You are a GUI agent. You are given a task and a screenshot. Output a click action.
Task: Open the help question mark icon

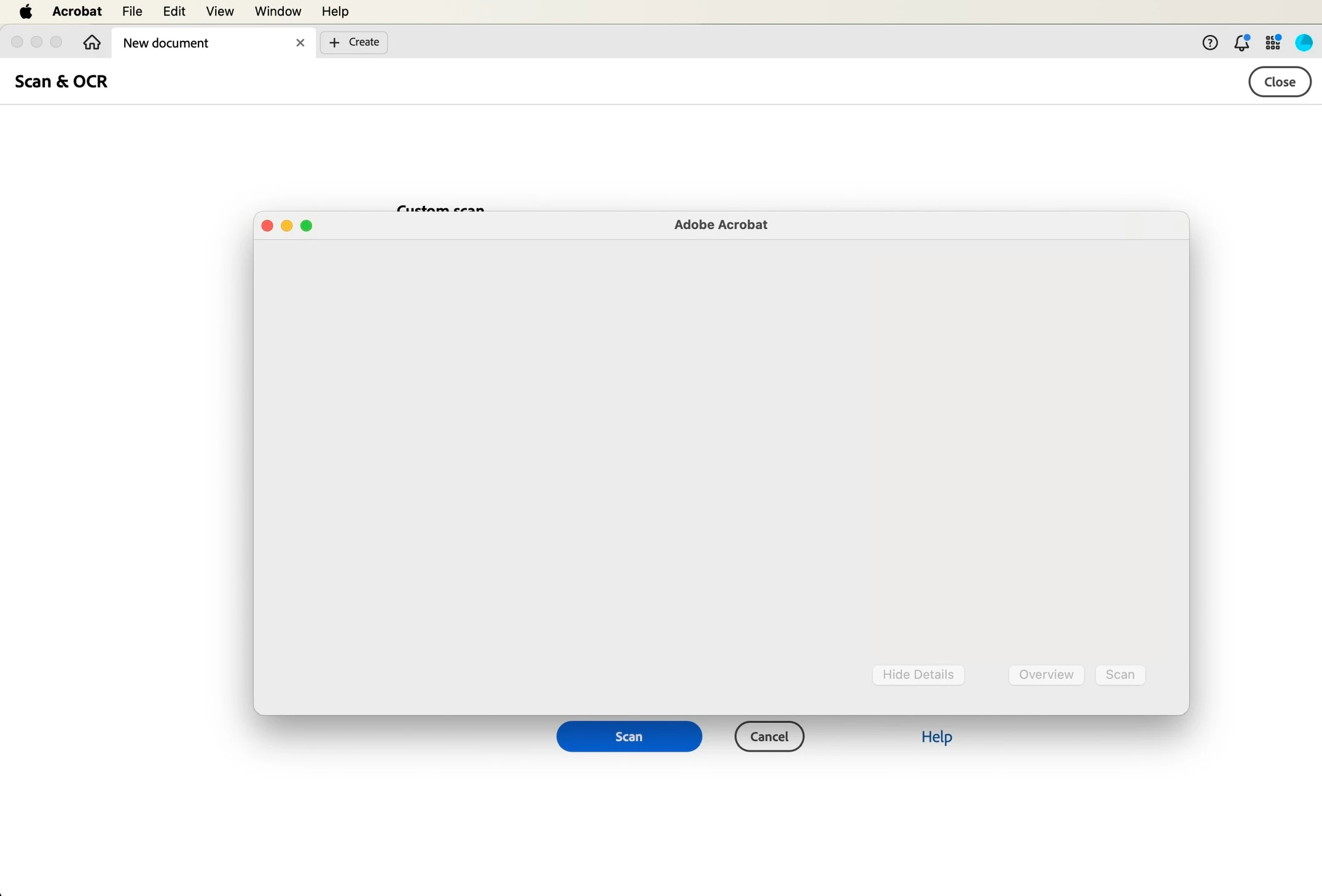click(1210, 42)
